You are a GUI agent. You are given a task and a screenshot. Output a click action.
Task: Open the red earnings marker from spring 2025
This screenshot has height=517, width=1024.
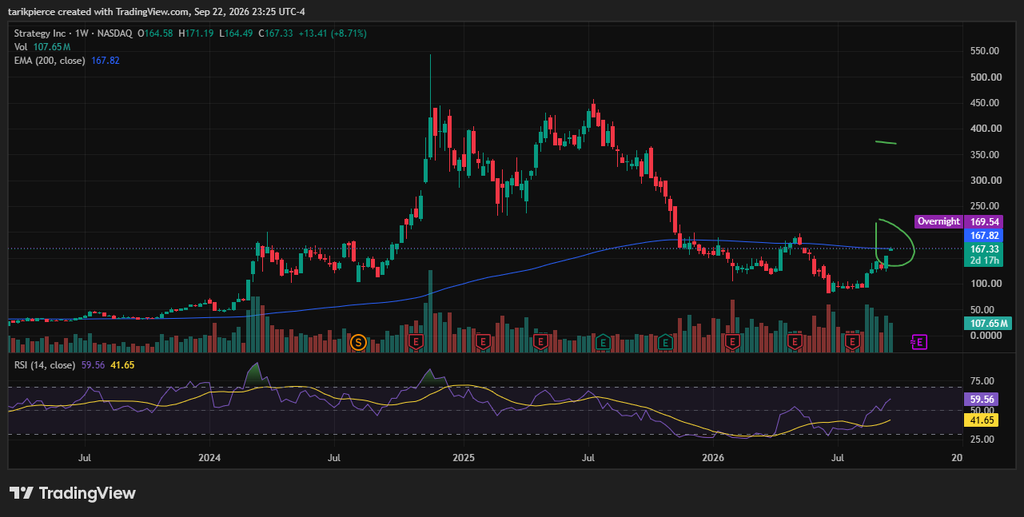tap(540, 341)
